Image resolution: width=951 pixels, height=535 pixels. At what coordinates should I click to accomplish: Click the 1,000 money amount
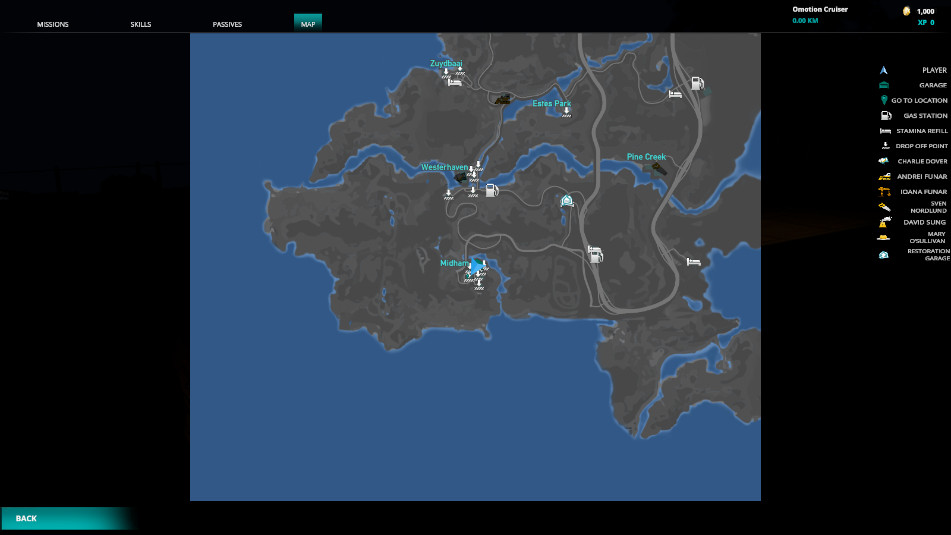[926, 12]
